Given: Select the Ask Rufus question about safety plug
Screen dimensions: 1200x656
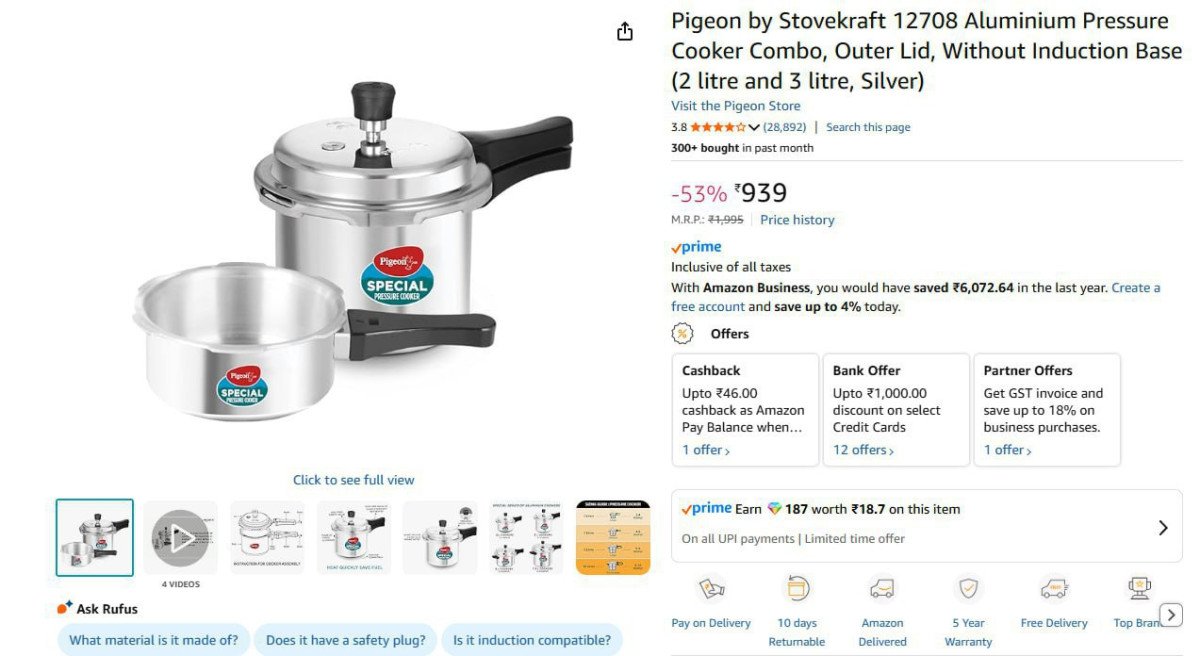Looking at the screenshot, I should pos(345,640).
